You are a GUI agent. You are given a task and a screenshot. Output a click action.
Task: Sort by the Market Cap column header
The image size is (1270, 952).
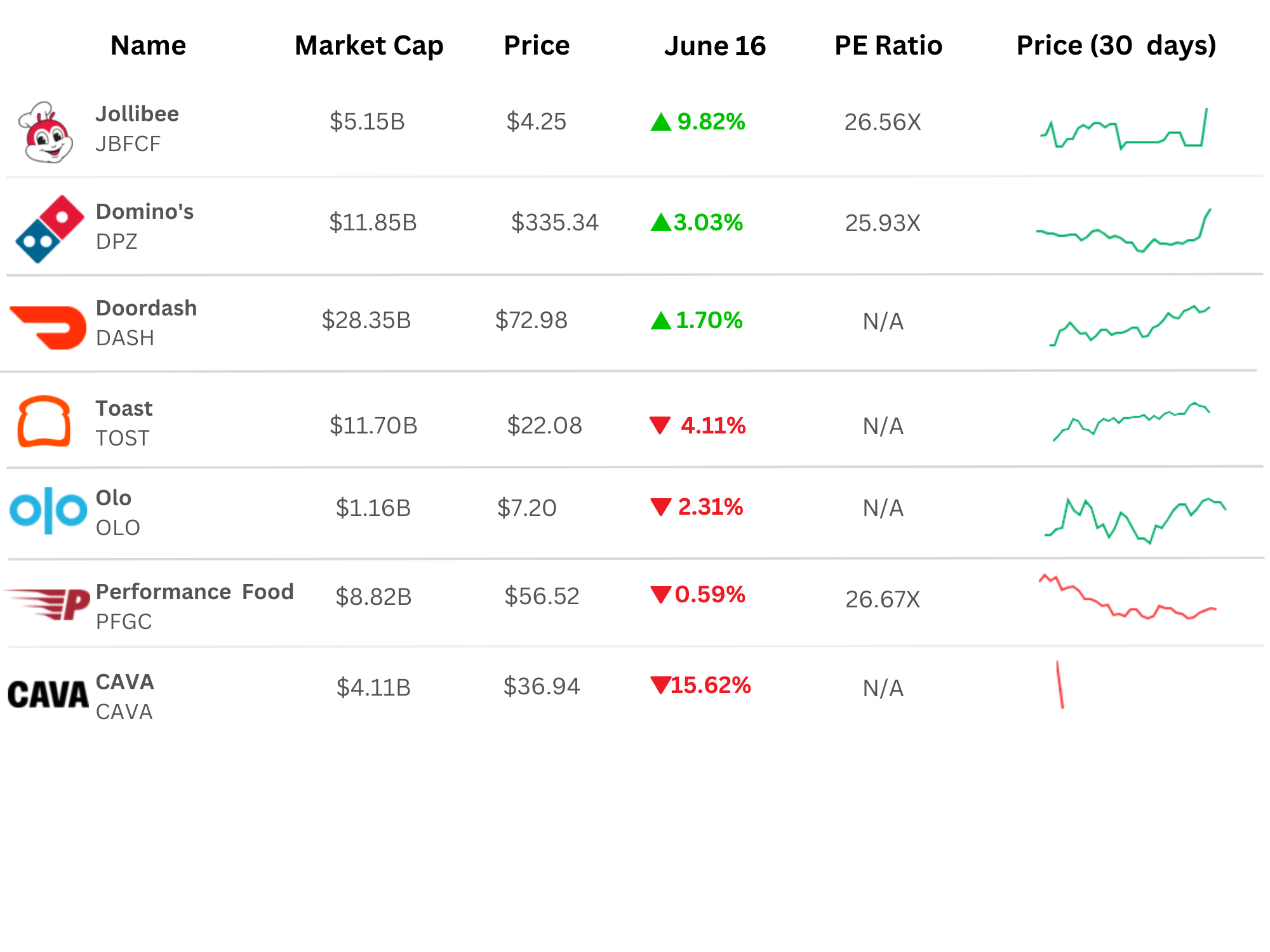tap(369, 46)
